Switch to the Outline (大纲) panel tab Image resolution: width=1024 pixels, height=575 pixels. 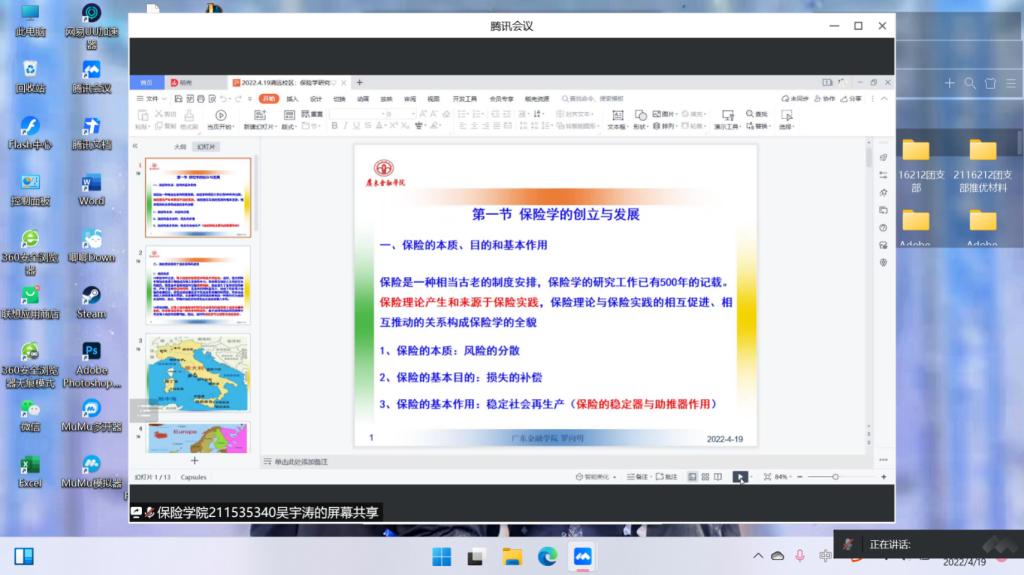180,146
